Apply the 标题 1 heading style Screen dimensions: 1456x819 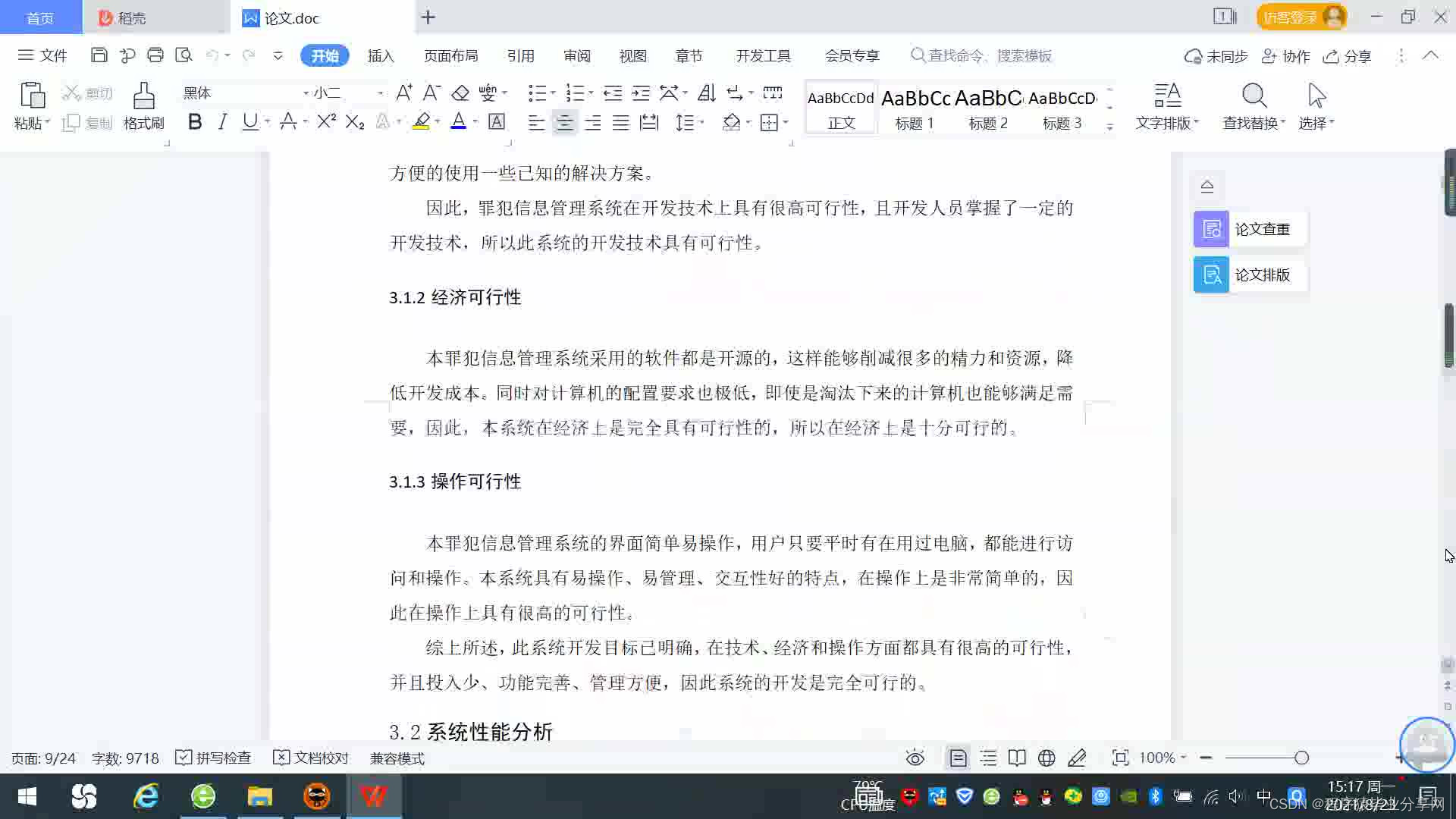click(915, 108)
